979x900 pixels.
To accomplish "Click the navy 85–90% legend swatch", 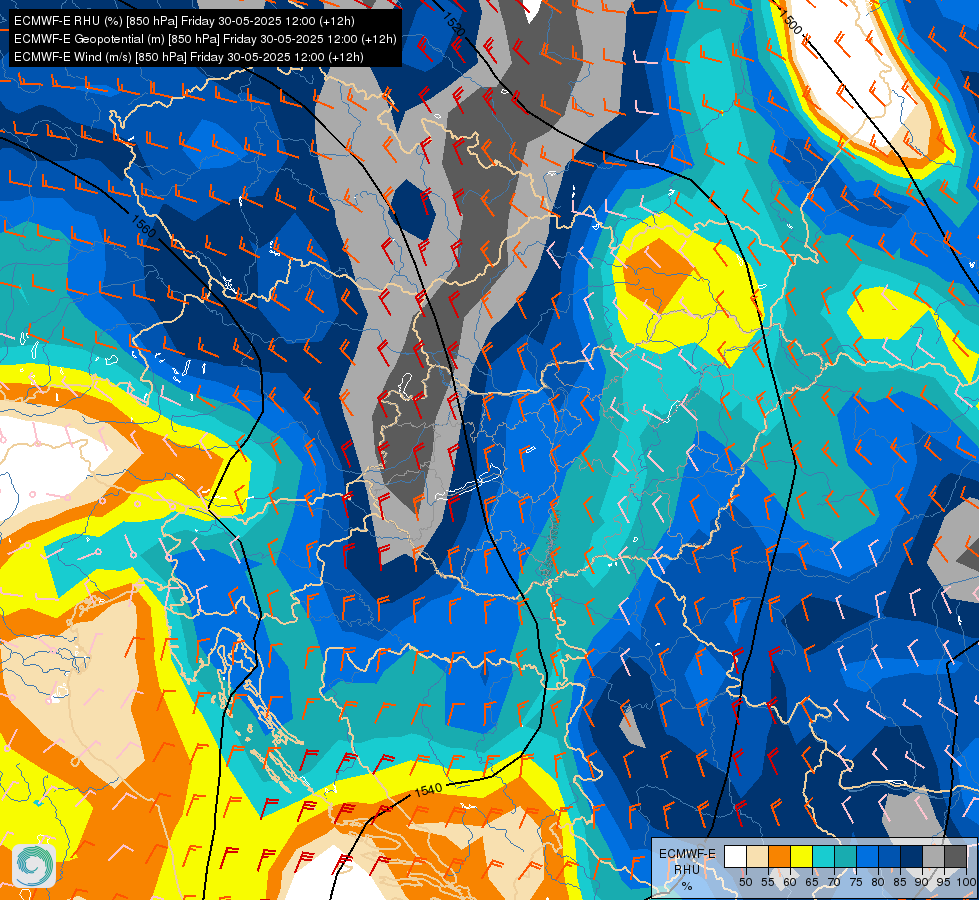I will (912, 856).
